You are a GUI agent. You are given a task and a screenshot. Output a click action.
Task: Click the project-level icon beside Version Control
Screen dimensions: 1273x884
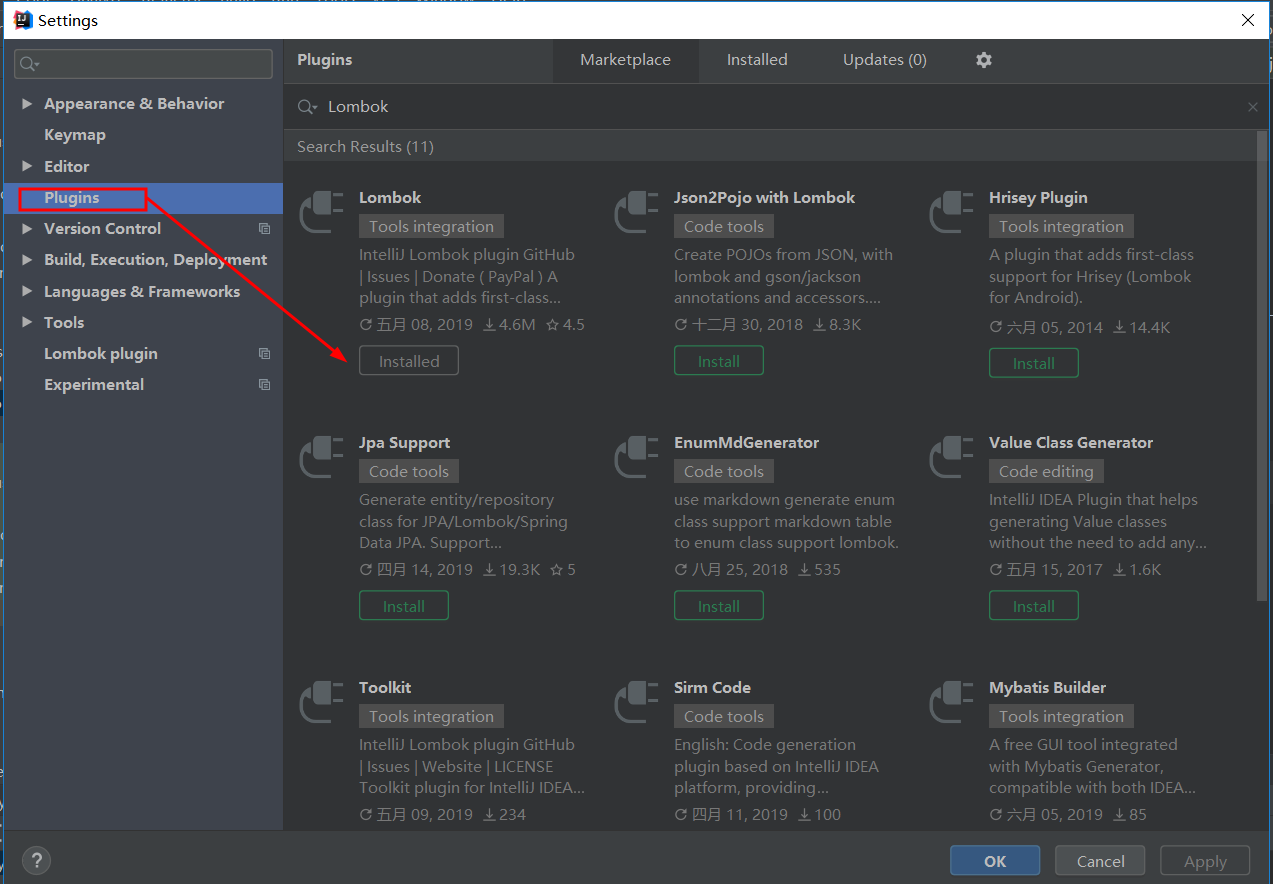264,229
